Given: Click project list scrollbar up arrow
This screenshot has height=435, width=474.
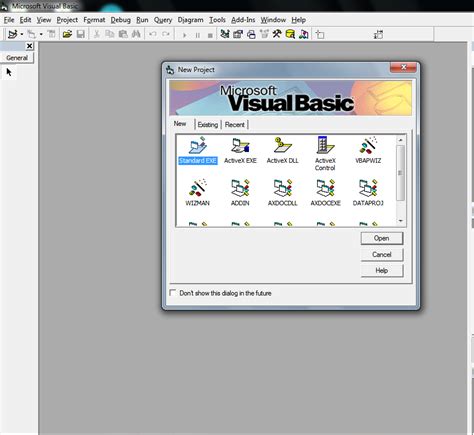Looking at the screenshot, I should (x=401, y=140).
